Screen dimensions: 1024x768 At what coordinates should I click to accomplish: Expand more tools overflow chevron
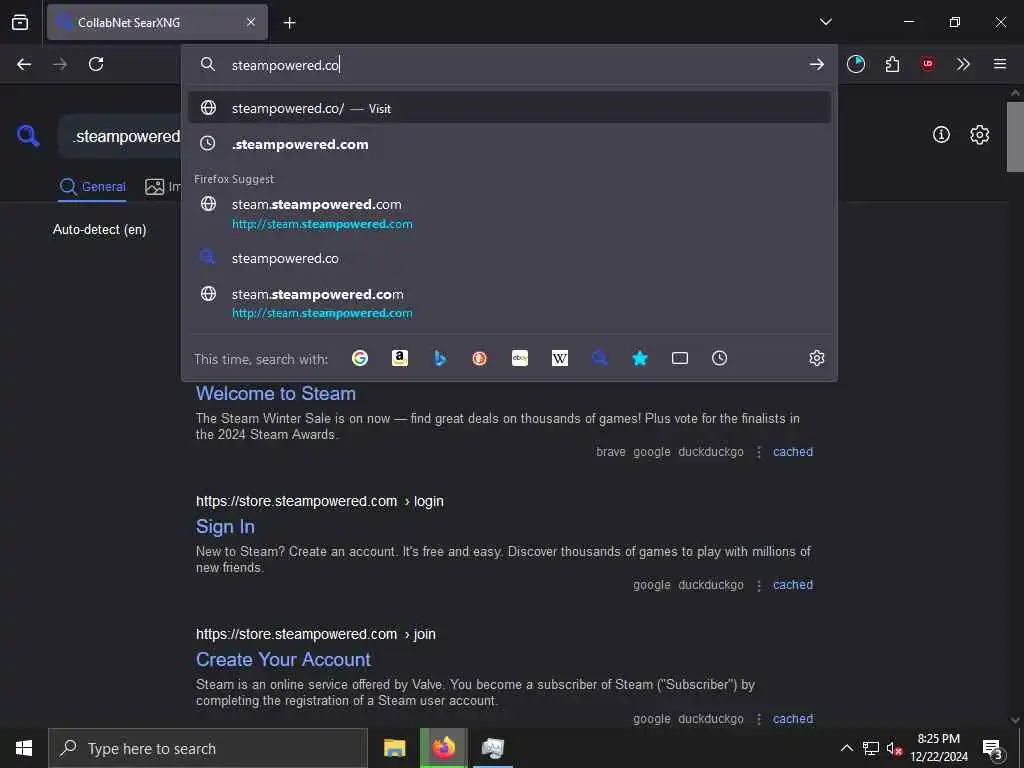click(x=963, y=64)
